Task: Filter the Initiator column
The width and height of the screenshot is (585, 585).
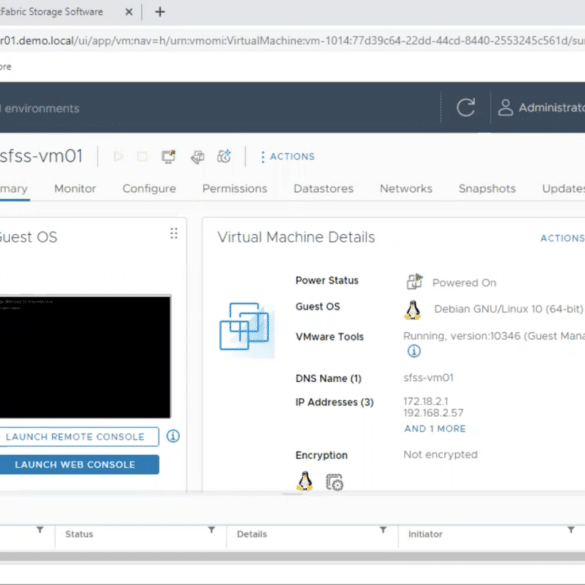Action: (571, 530)
